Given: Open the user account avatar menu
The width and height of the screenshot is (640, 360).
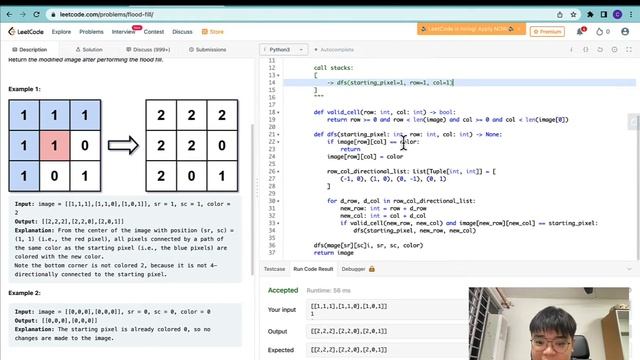Looking at the screenshot, I should (x=625, y=31).
